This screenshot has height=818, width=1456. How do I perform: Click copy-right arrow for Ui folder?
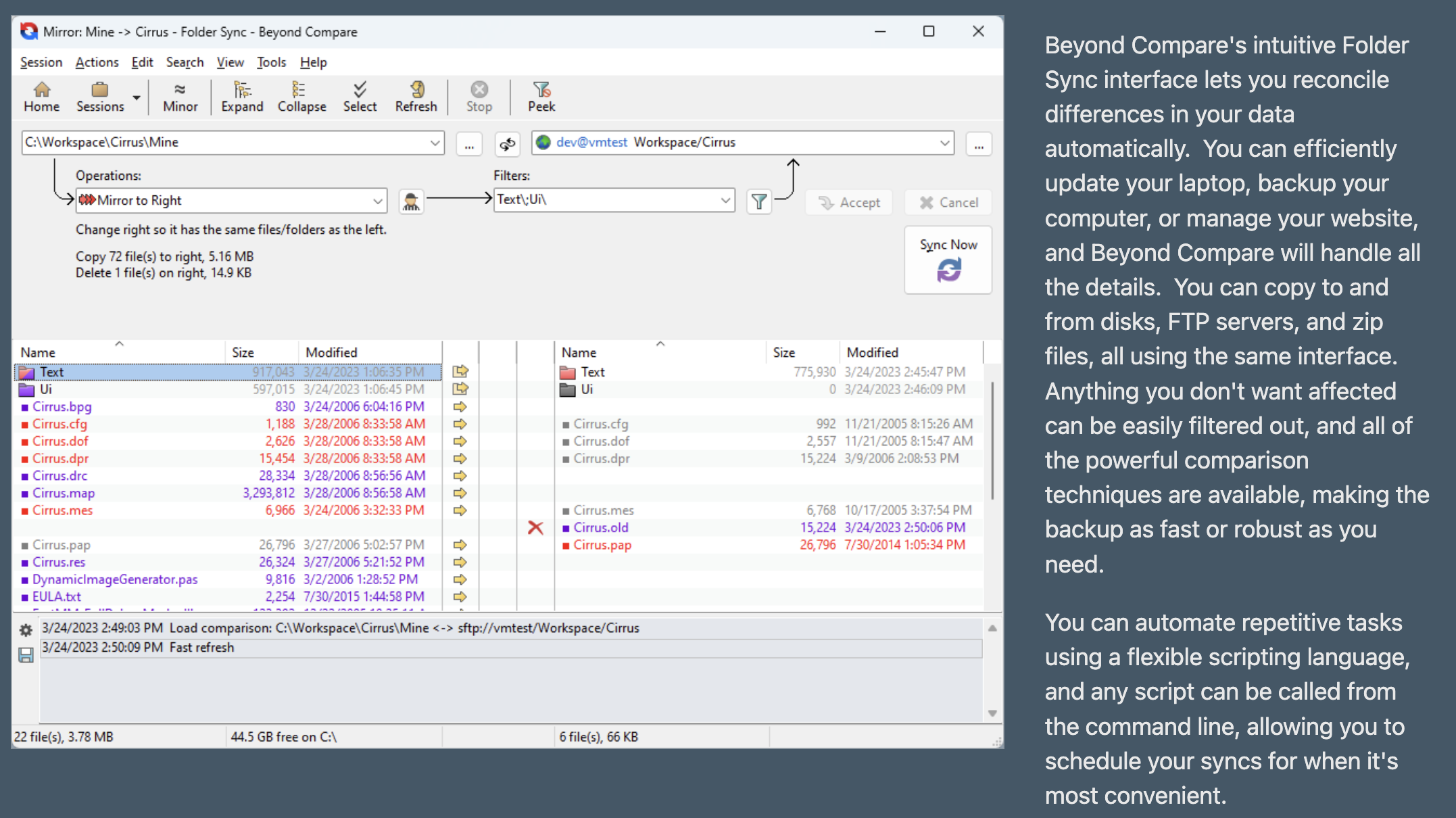[x=460, y=389]
